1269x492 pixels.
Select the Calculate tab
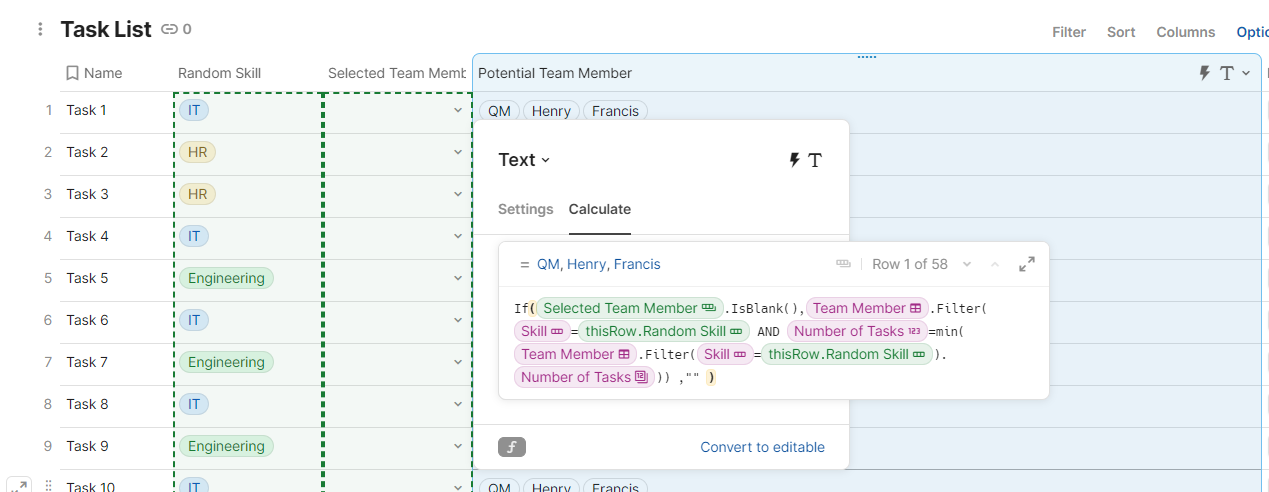click(x=600, y=209)
